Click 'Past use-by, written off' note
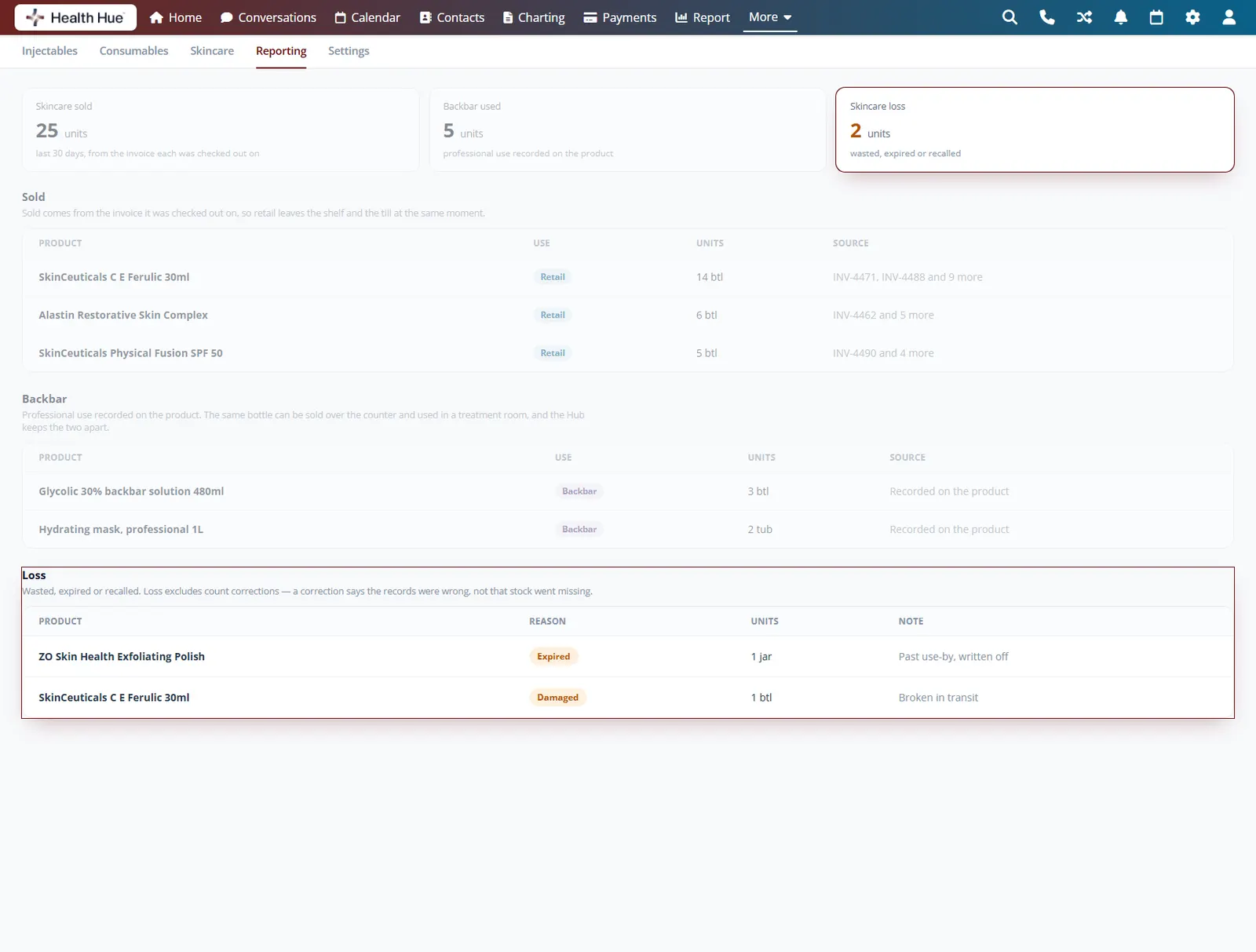 953,657
